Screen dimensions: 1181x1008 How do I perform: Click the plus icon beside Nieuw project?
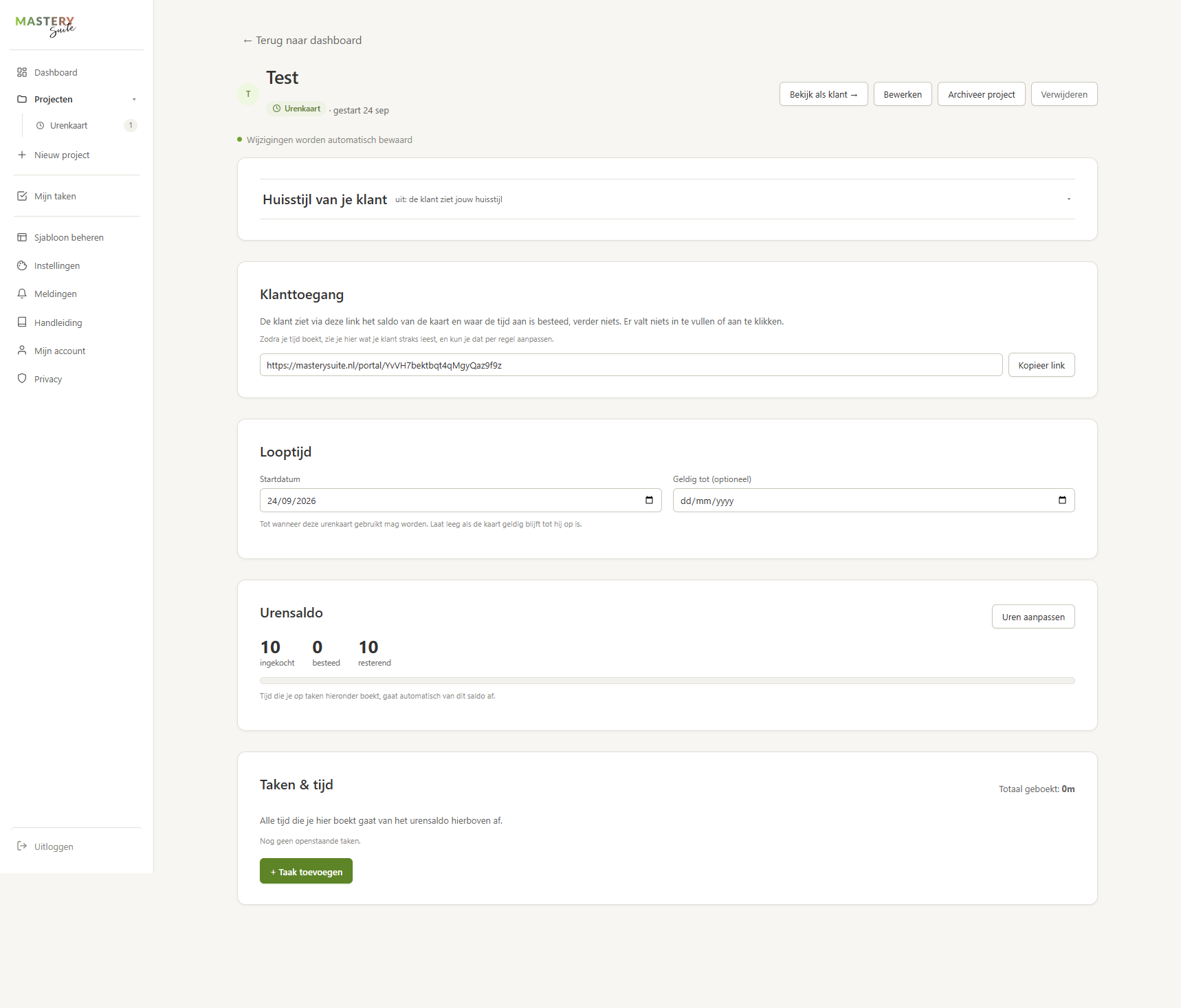click(x=22, y=155)
